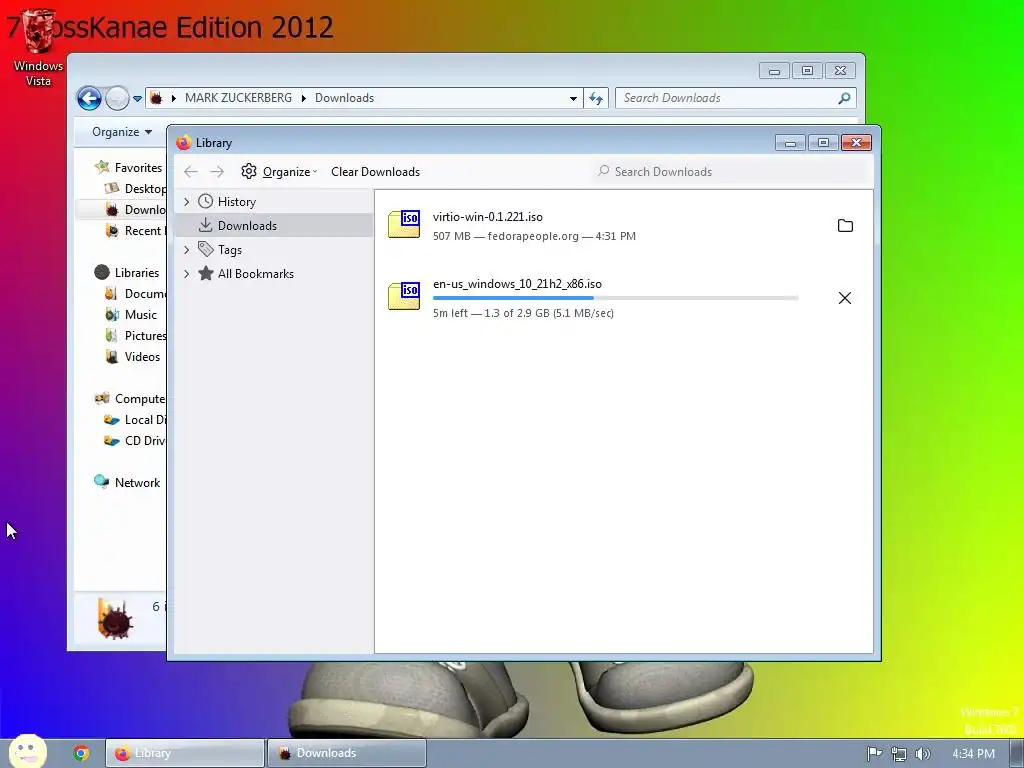Select the virtio-win-0.1.221.iso download entry
Image resolution: width=1024 pixels, height=768 pixels.
click(x=624, y=225)
